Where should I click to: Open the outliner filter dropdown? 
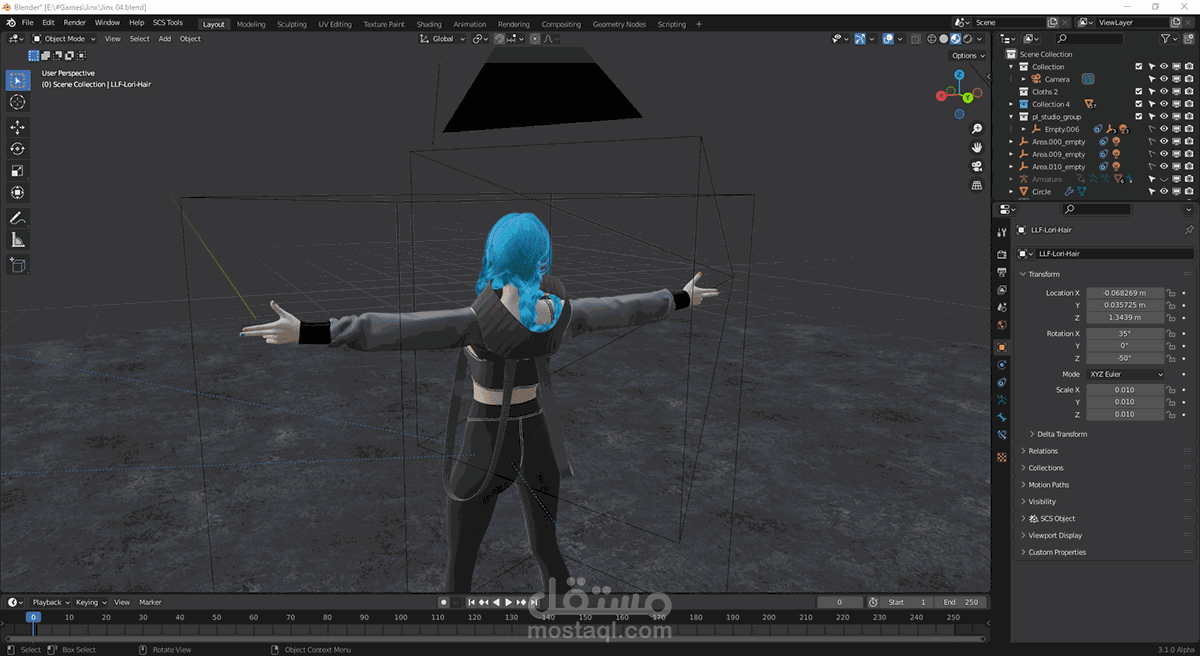[1169, 39]
